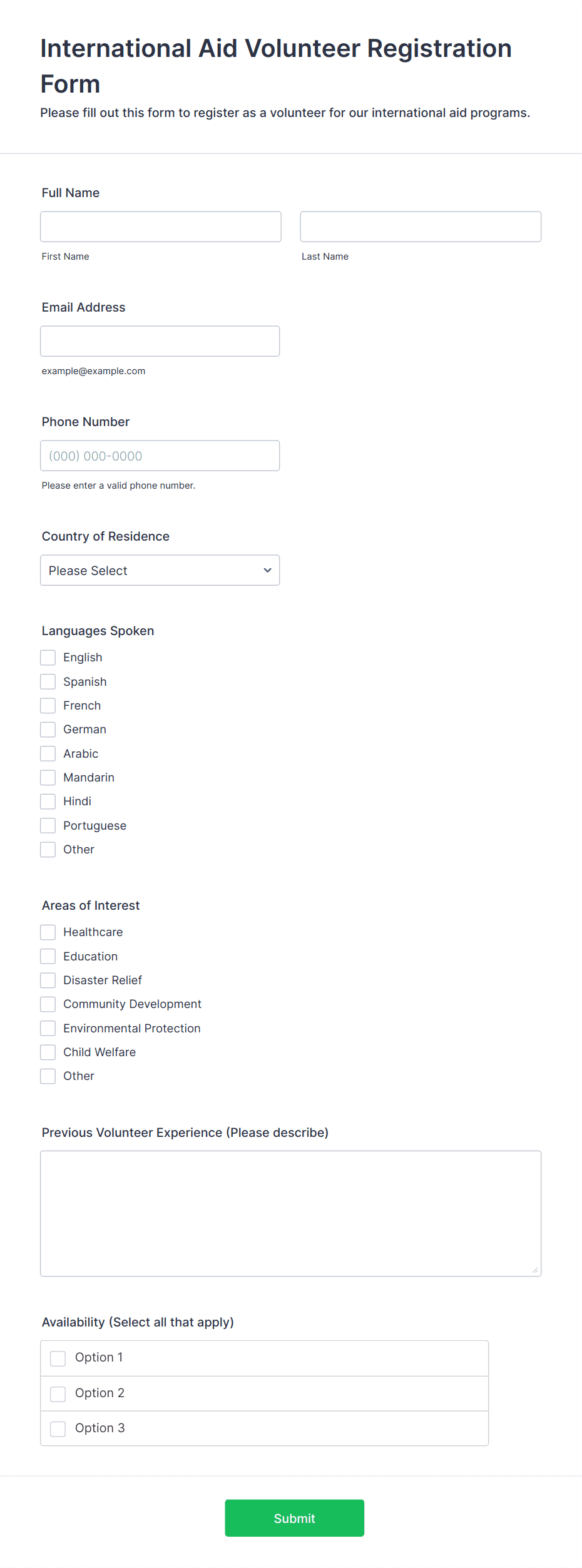Click the Phone Number field
The image size is (582, 1568).
[x=160, y=456]
